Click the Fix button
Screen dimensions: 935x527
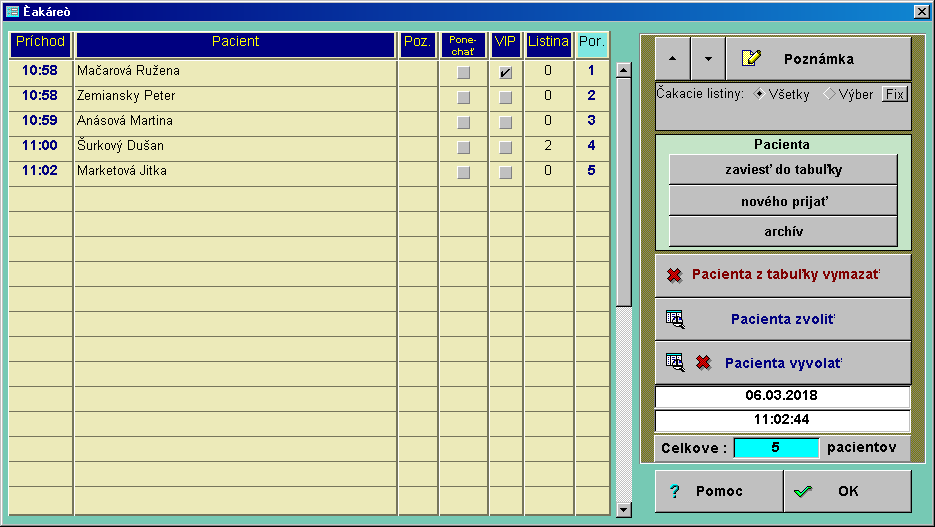[x=894, y=94]
